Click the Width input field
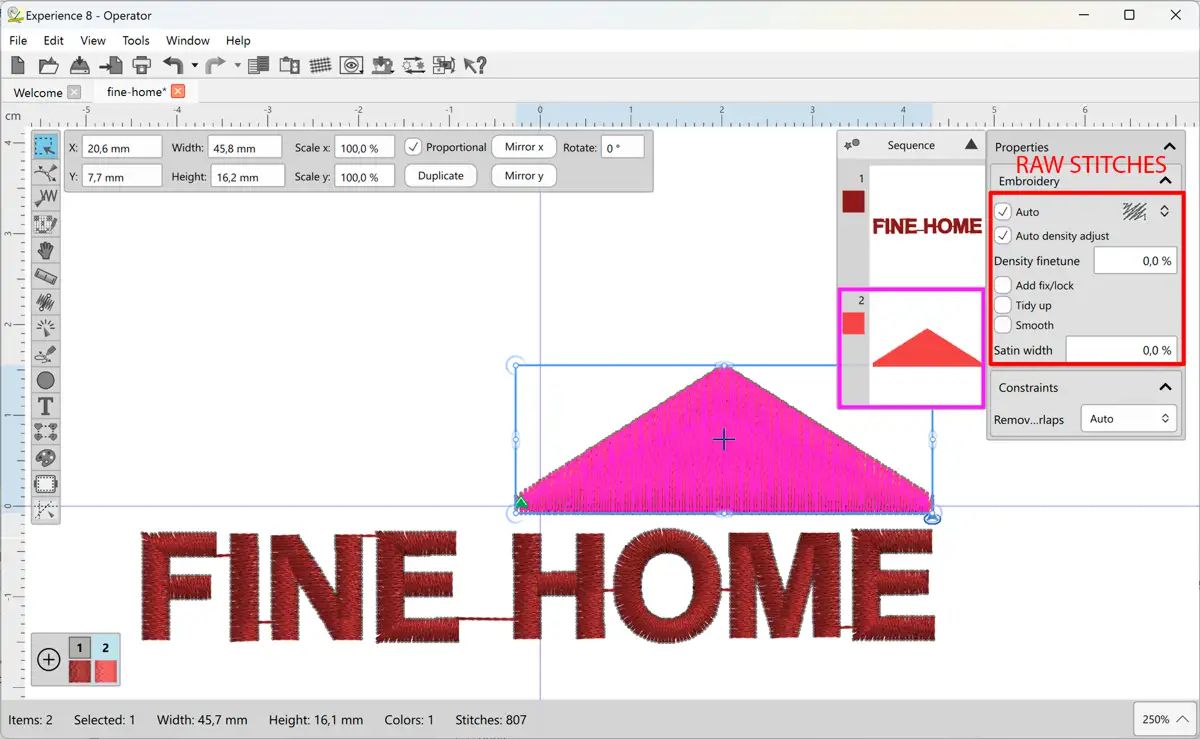 pos(247,148)
